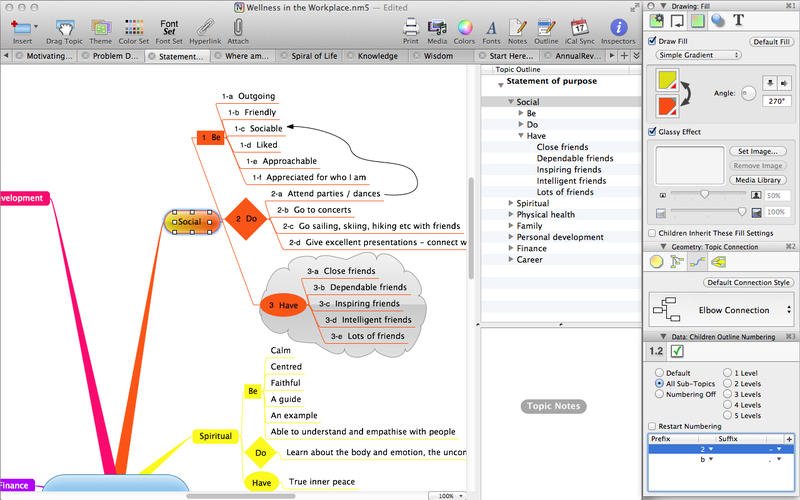This screenshot has height=500, width=800.
Task: Disable the Glassy Effect checkbox
Action: pyautogui.click(x=653, y=131)
